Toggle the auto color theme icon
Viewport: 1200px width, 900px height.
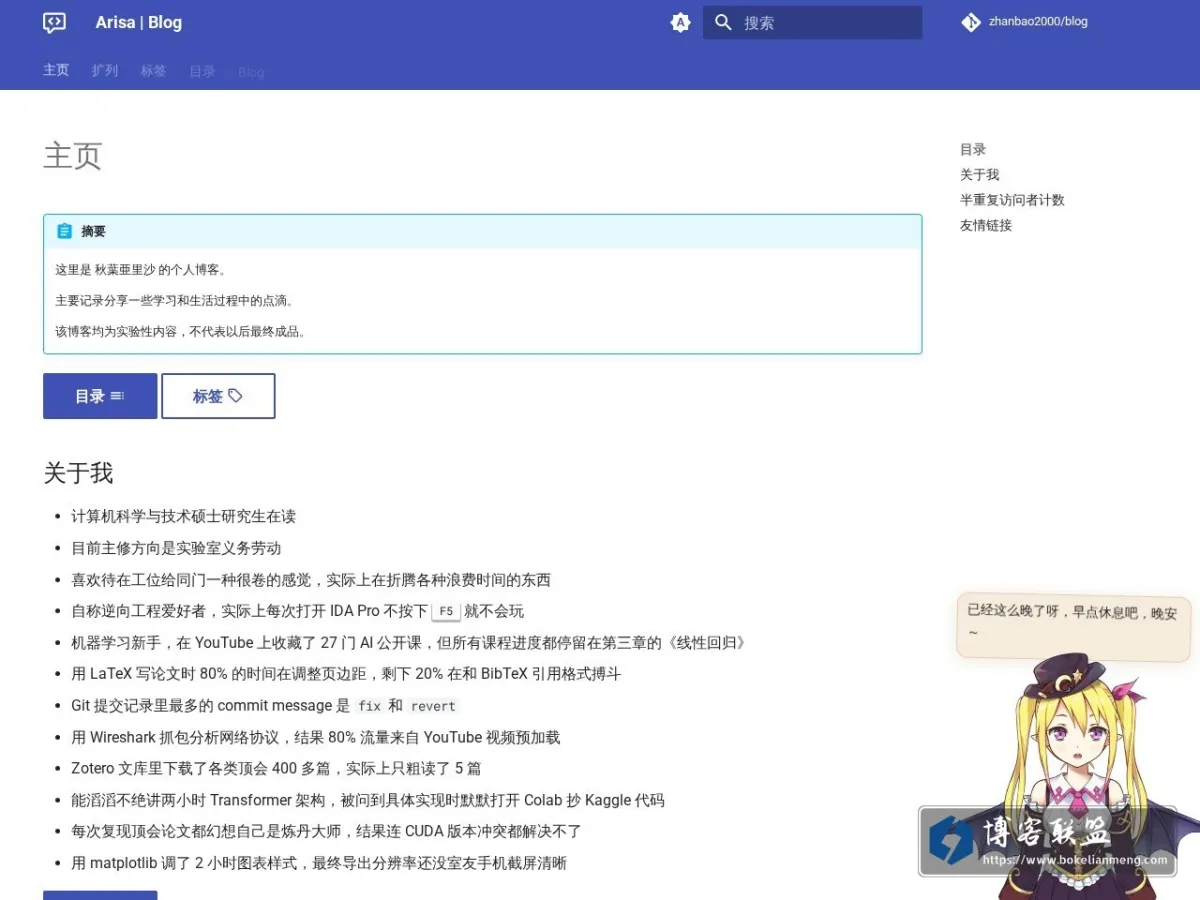coord(681,23)
